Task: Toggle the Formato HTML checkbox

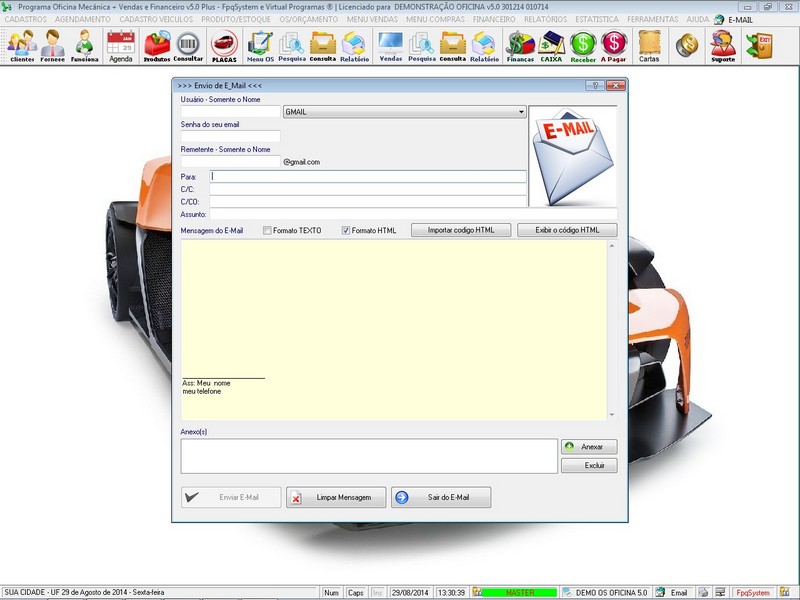Action: 345,231
